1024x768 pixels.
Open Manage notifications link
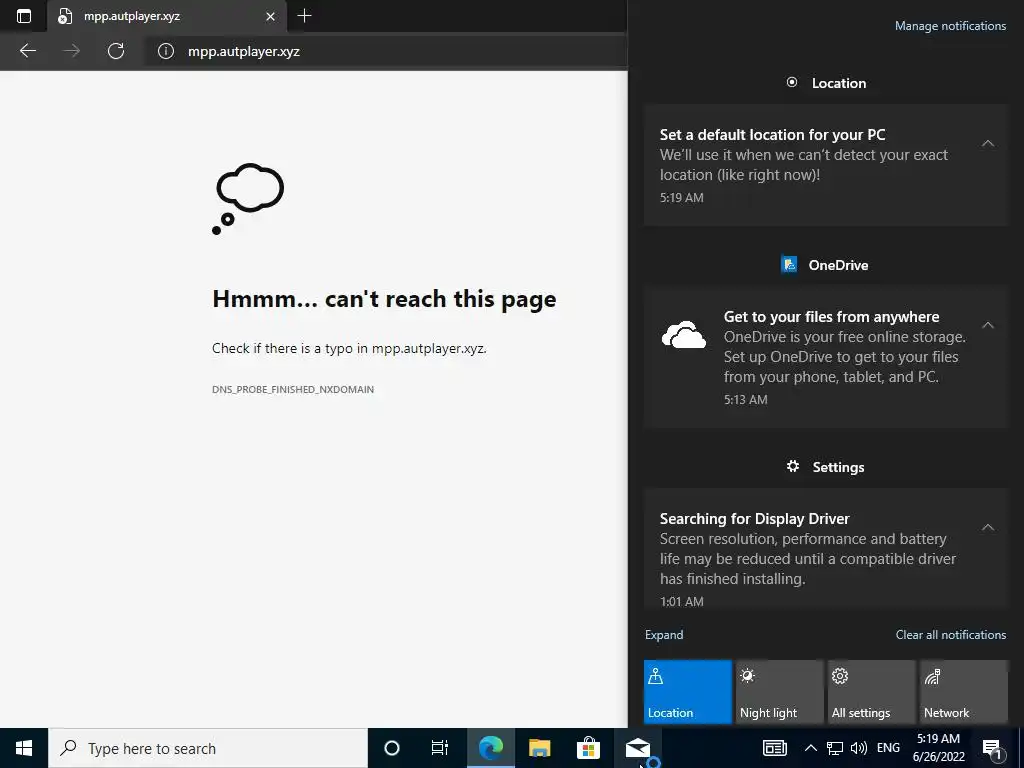950,26
